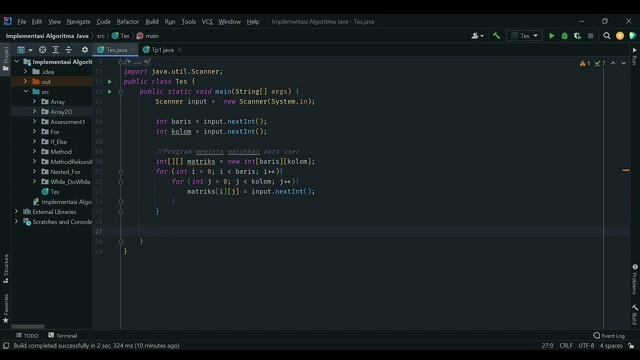
Task: Click the Stop process square icon
Action: click(590, 36)
